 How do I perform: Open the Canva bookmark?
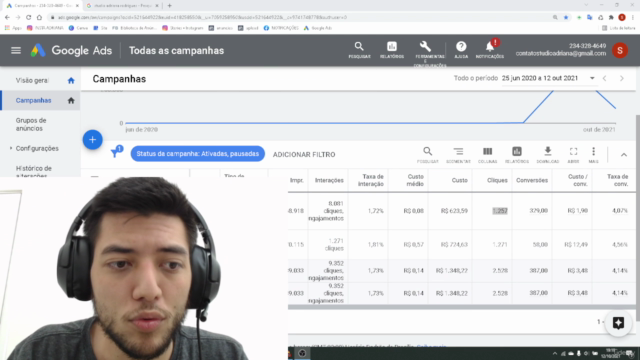(78, 28)
